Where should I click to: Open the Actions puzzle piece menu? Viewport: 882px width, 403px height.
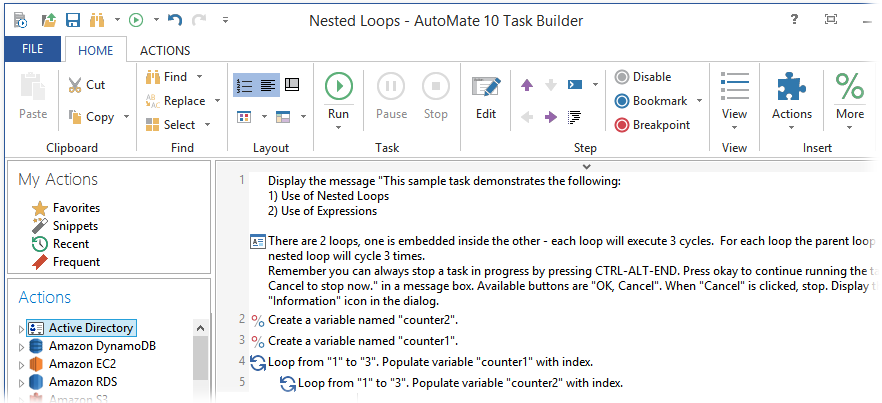791,100
